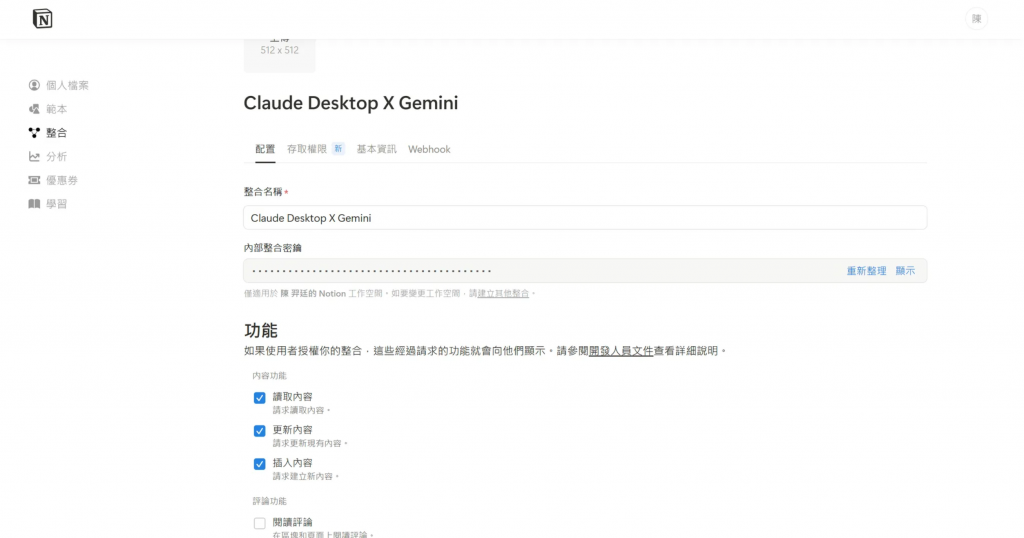Switch to the 基本資訊 tab
The height and width of the screenshot is (538, 1024).
[x=376, y=150]
